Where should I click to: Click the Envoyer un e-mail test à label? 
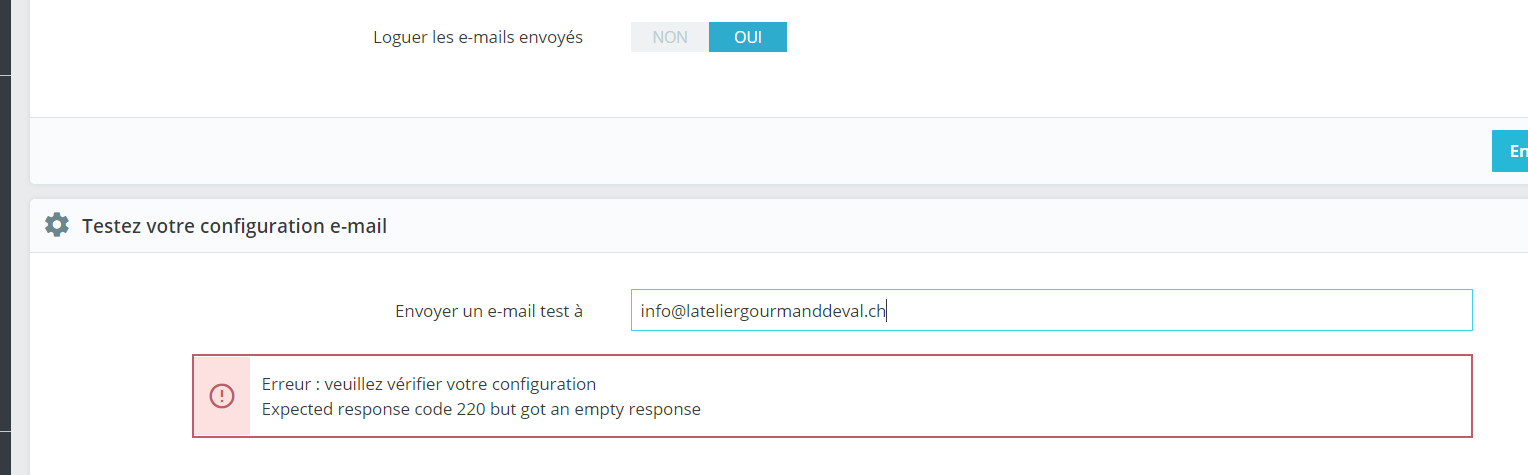489,311
